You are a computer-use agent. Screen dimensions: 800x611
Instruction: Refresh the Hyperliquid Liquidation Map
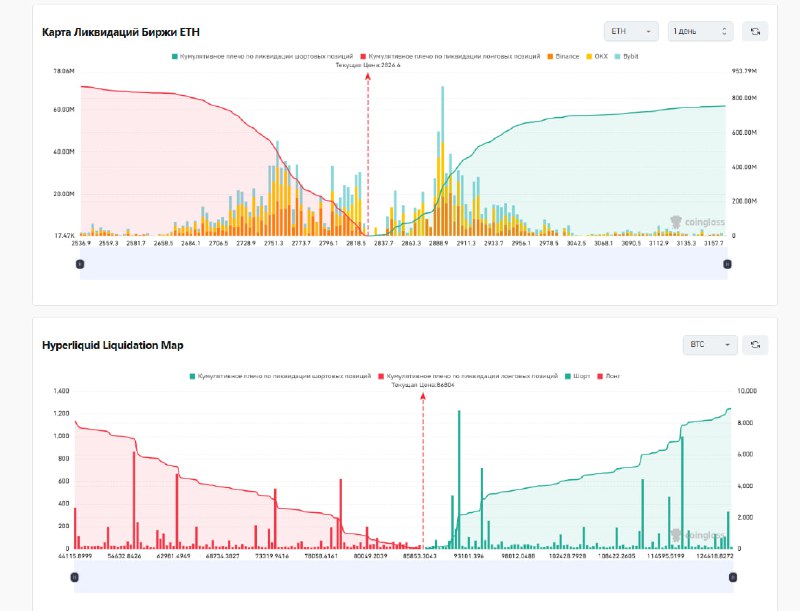[x=755, y=345]
